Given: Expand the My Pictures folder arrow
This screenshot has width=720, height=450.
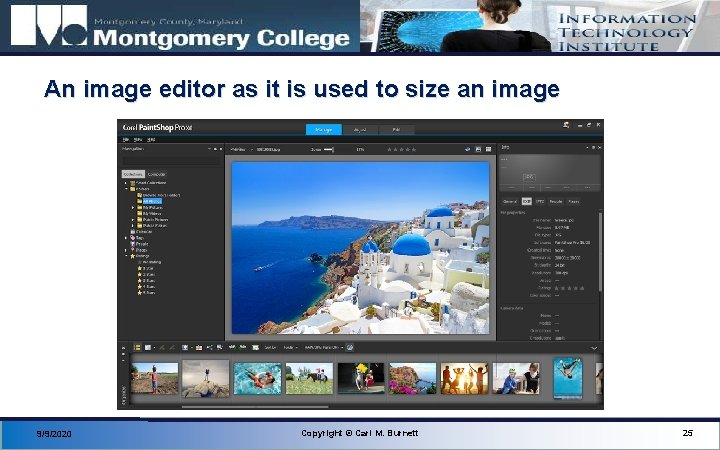Looking at the screenshot, I should tap(133, 208).
